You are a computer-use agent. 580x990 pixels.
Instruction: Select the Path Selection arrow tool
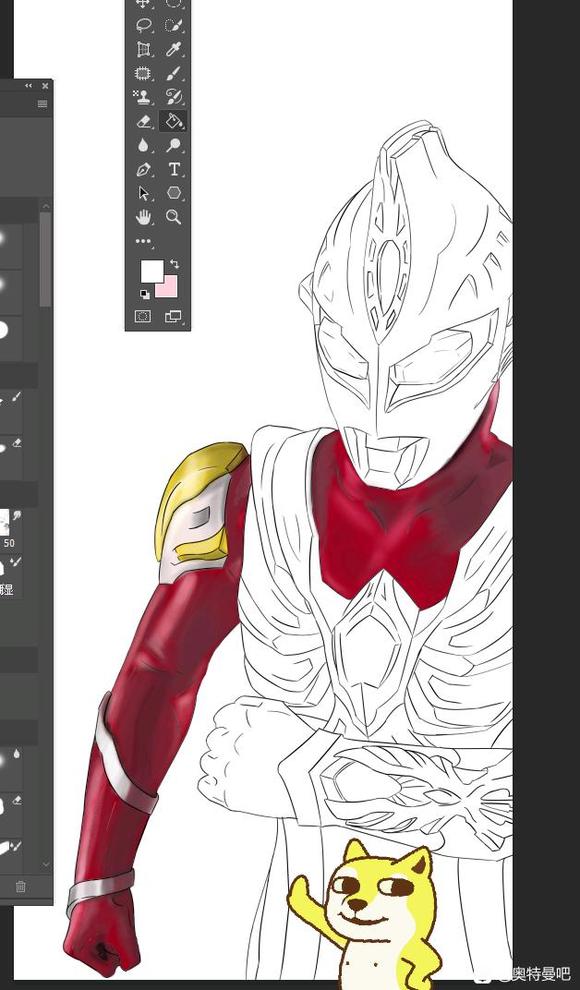144,193
